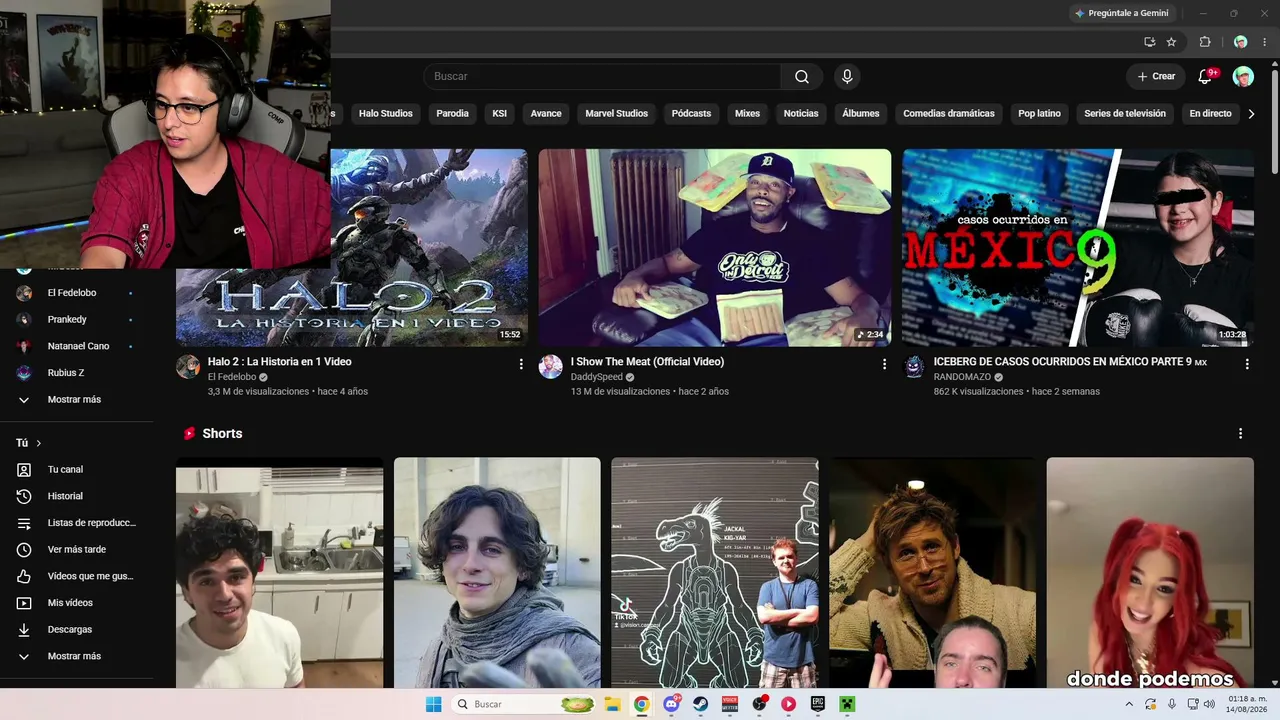The width and height of the screenshot is (1280, 720).
Task: Play the Halo 2 video thumbnail
Action: pyautogui.click(x=352, y=247)
